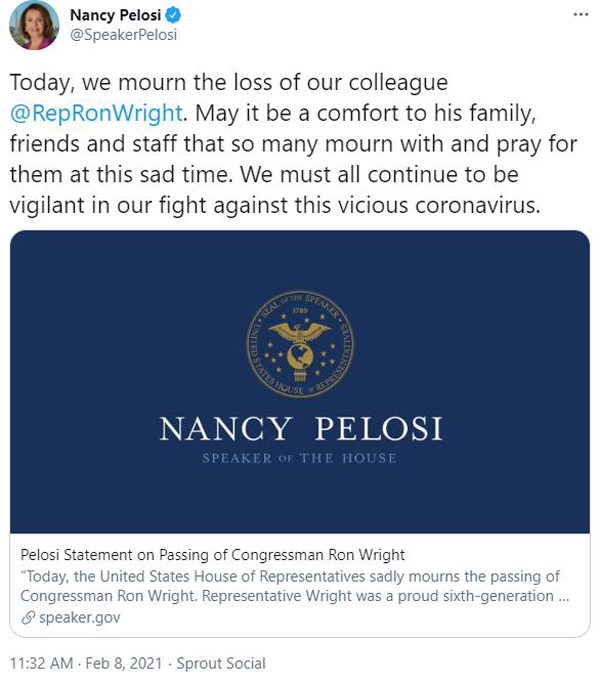This screenshot has width=600, height=683.
Task: Click Nancy Pelosi's profile picture
Action: pyautogui.click(x=34, y=25)
